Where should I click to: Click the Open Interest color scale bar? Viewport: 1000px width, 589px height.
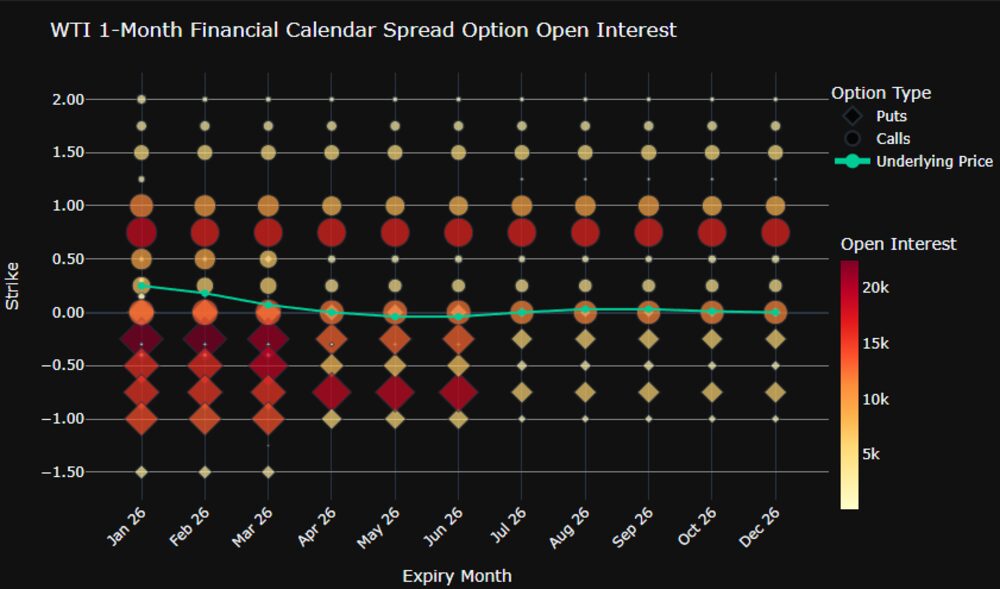point(850,385)
